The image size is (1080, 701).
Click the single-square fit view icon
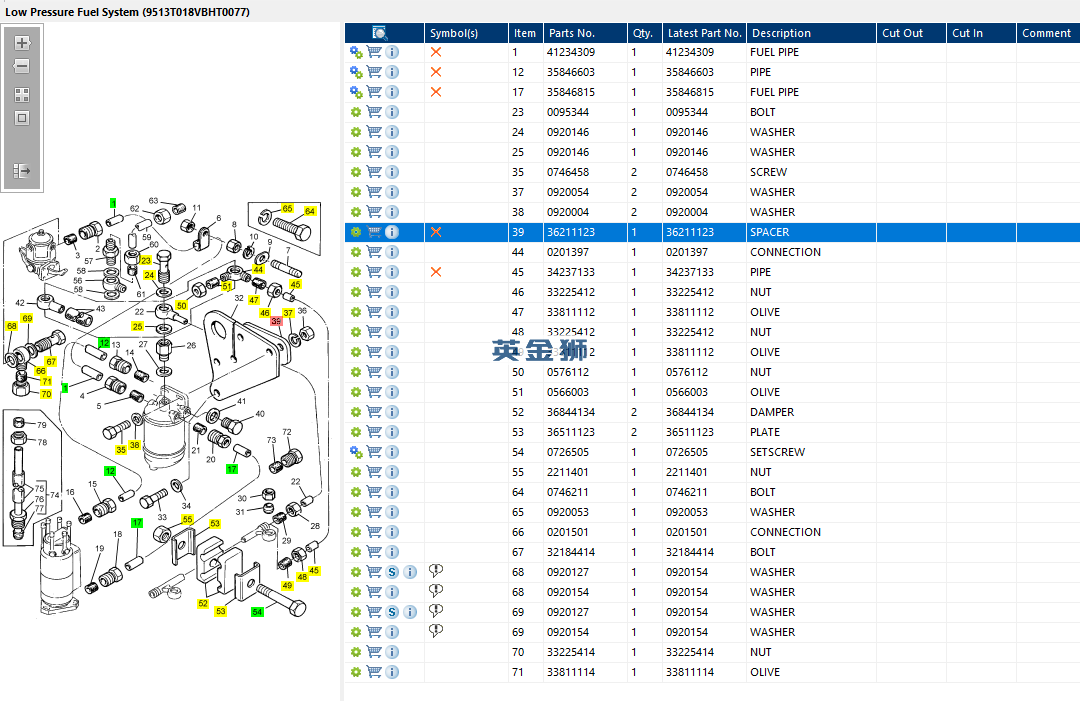pos(22,118)
